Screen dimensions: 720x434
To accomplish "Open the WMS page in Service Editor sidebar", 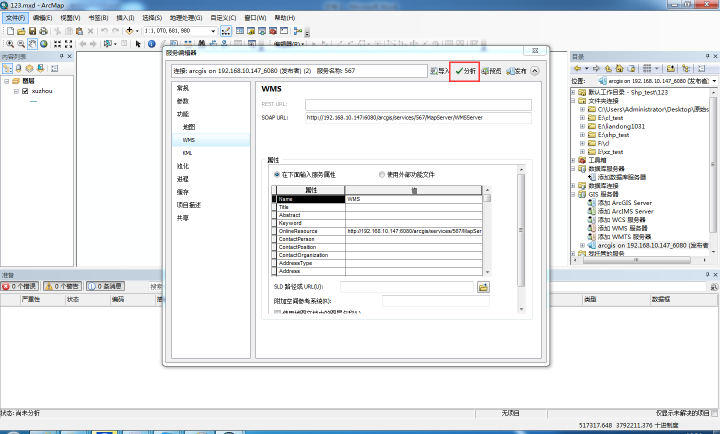I will point(211,140).
